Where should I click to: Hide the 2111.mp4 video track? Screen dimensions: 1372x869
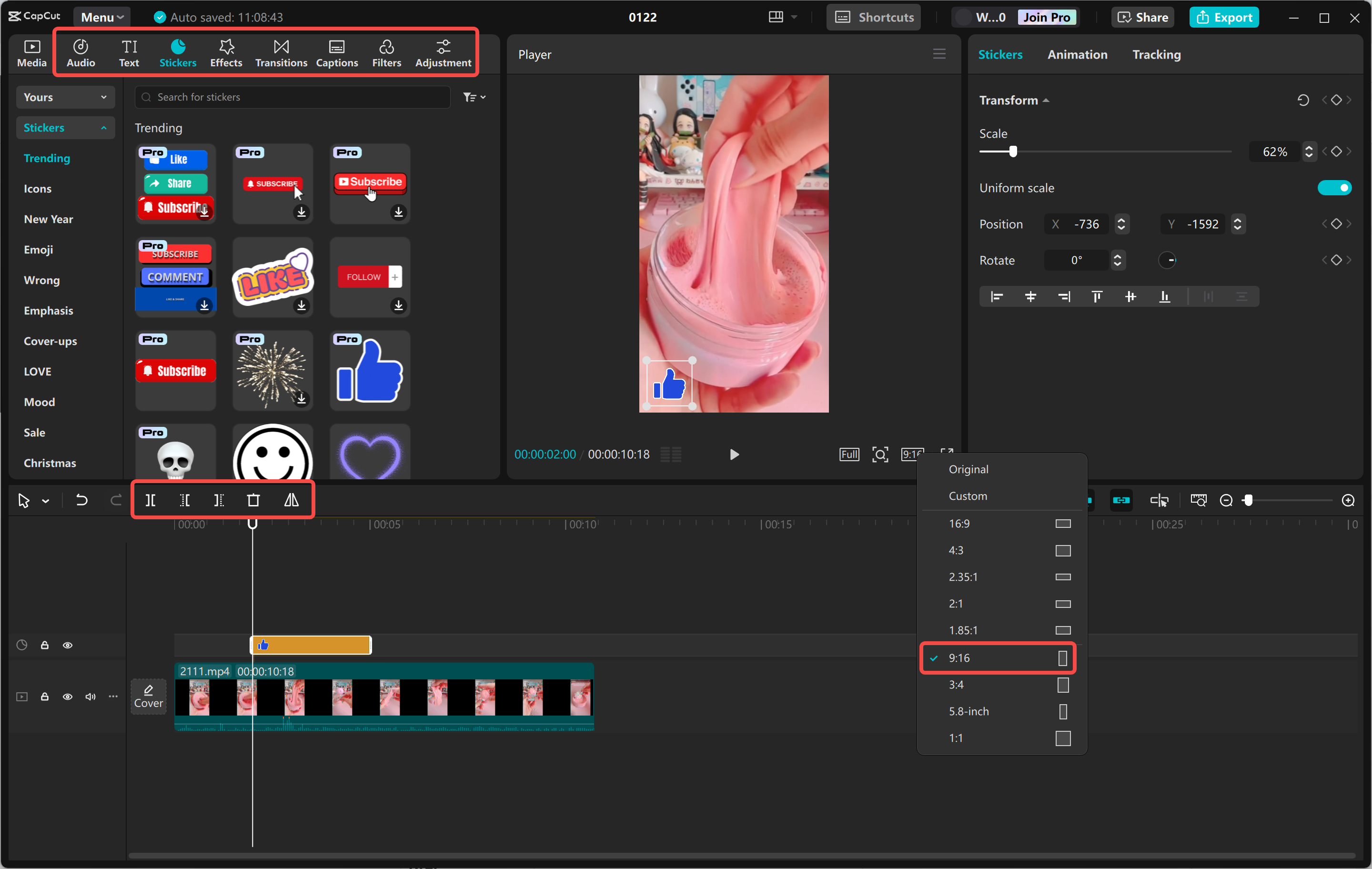[x=68, y=697]
